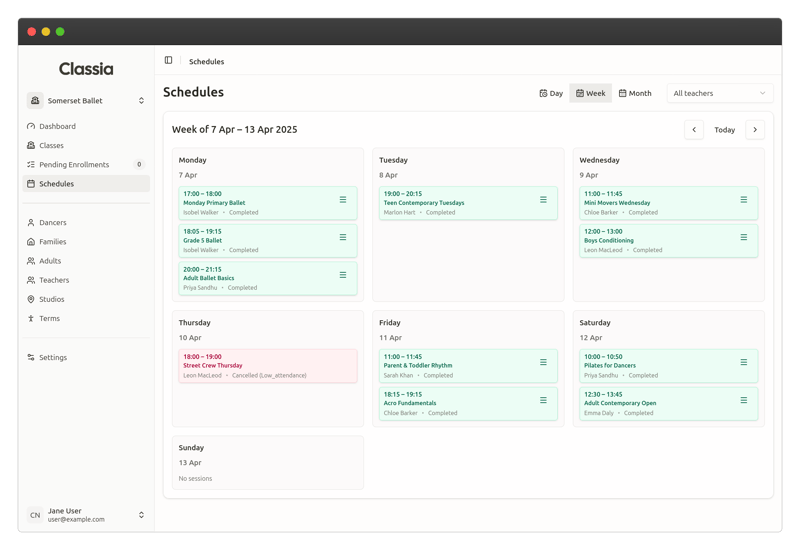This screenshot has height=550, width=800.
Task: Click the 20:00 – 21:15 time on Monday
Action: (x=203, y=269)
